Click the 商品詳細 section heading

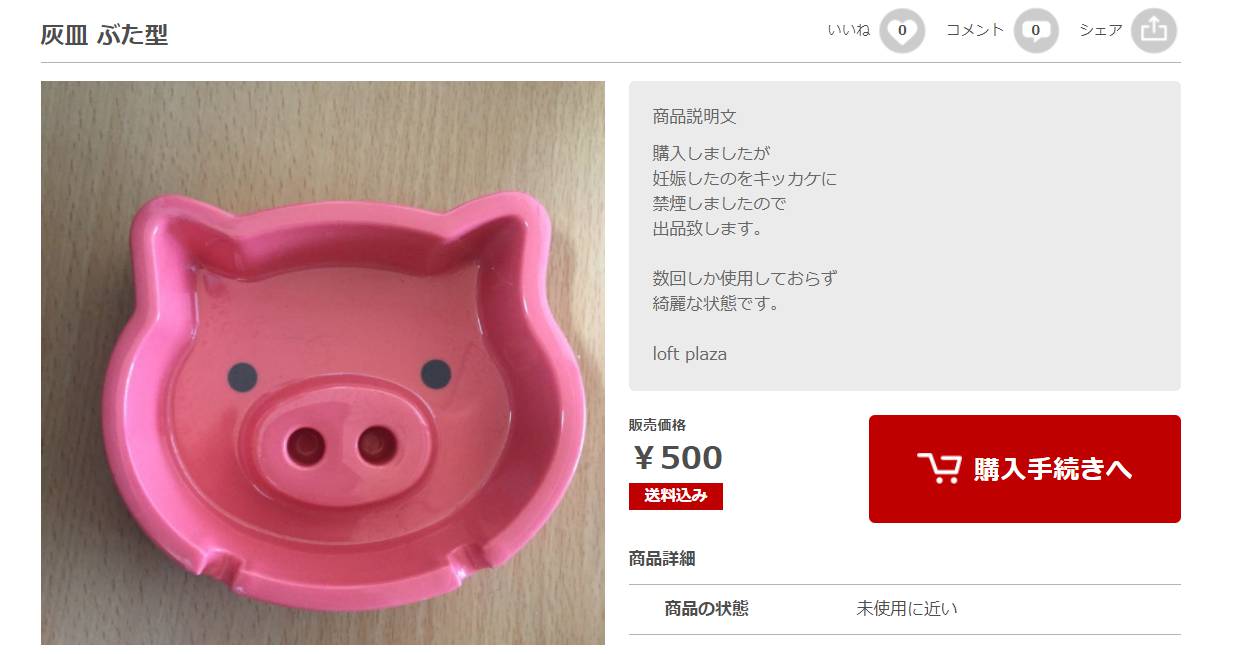coord(662,559)
